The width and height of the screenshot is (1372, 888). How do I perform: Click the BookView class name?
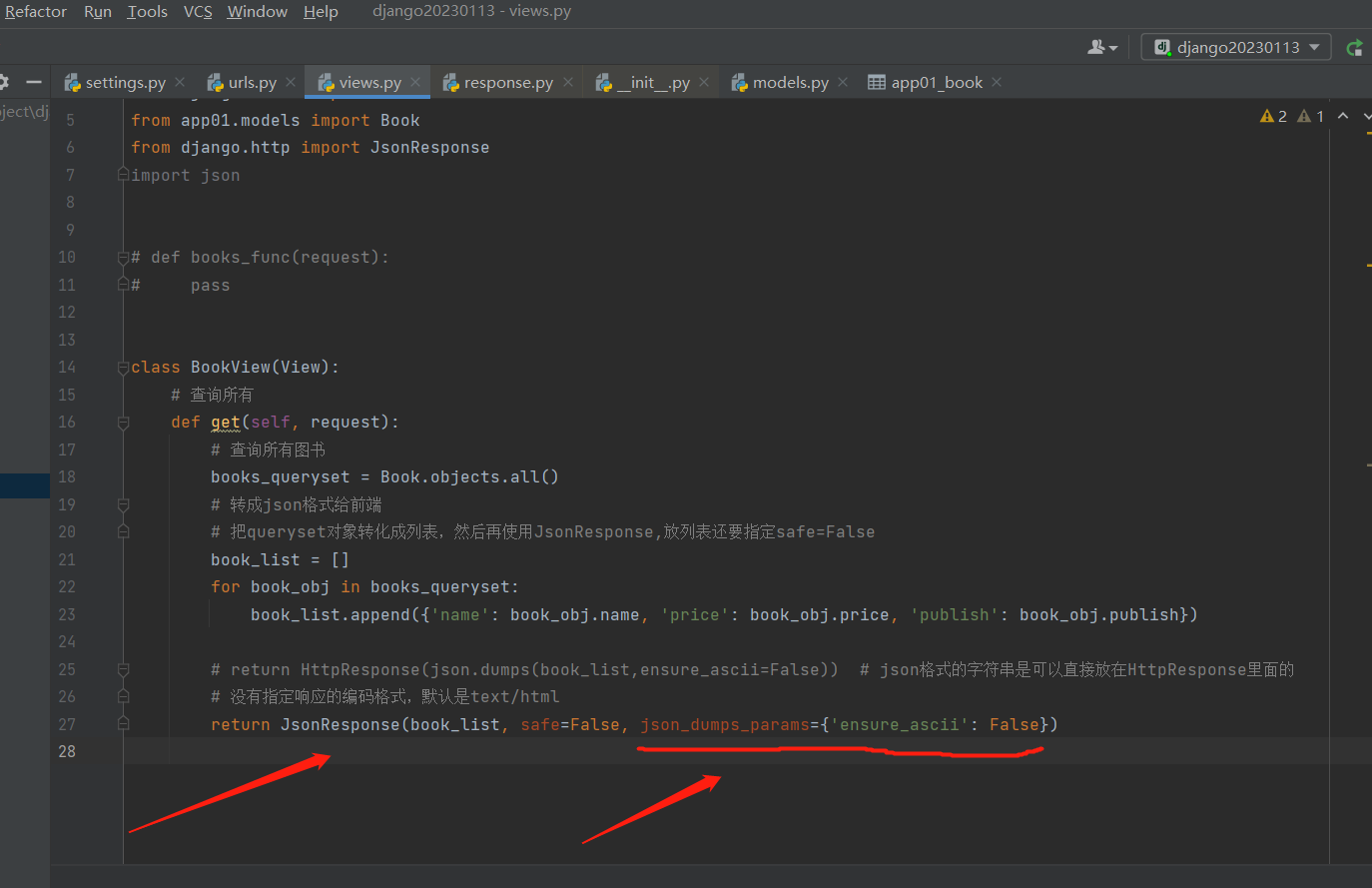tap(231, 368)
